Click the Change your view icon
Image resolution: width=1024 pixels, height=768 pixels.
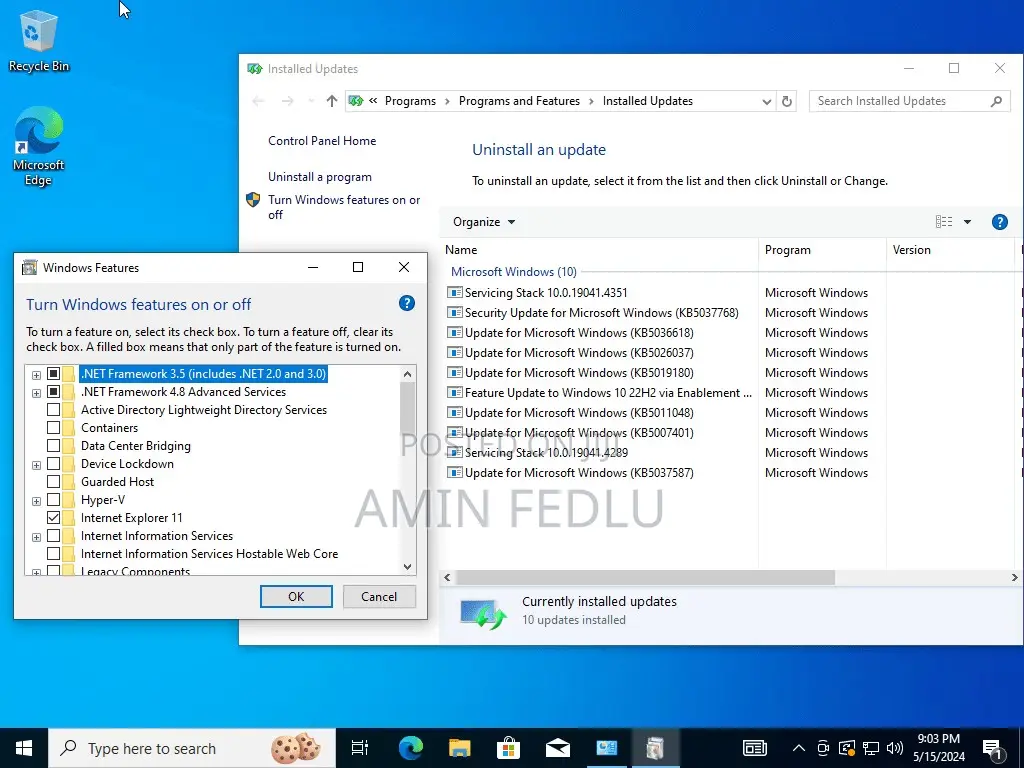(945, 221)
